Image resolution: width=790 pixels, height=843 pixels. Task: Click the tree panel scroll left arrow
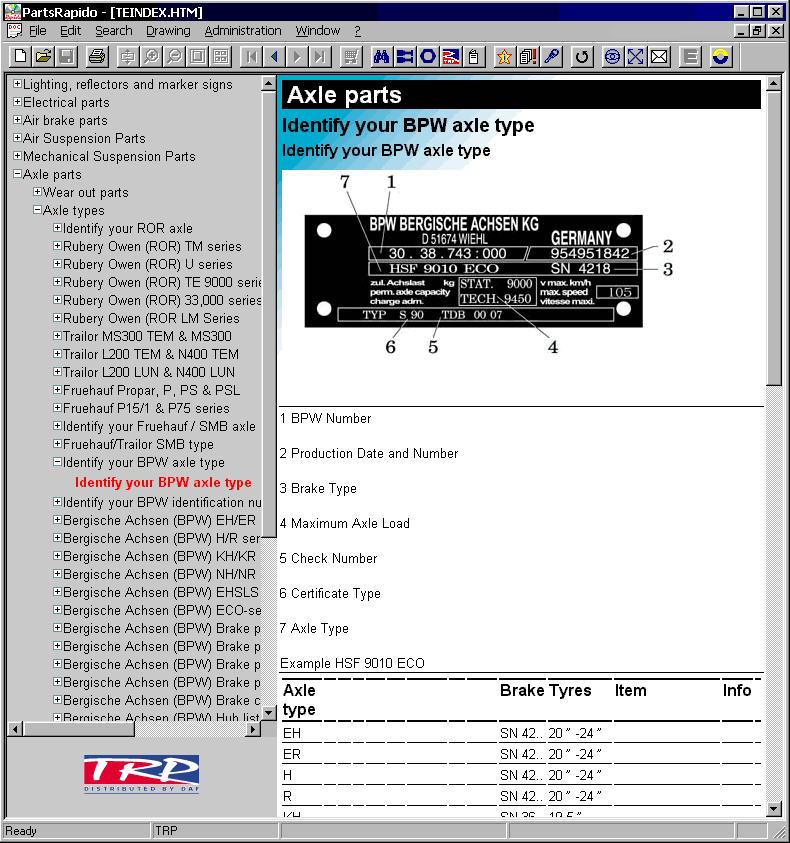pos(15,729)
